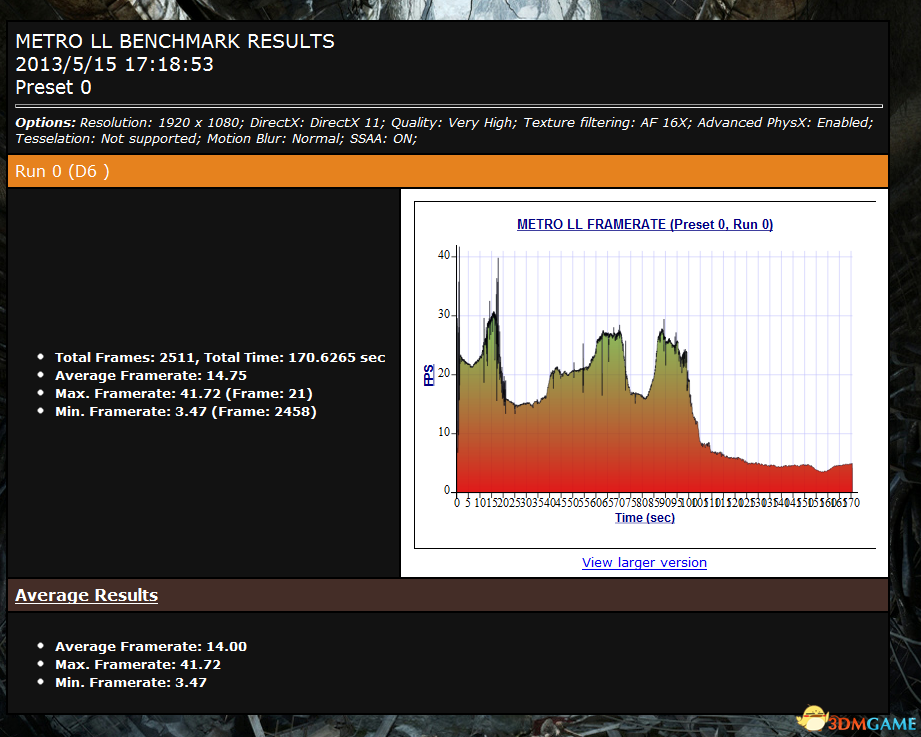Click the framerate graph thumbnail
This screenshot has height=737, width=921.
pos(645,375)
